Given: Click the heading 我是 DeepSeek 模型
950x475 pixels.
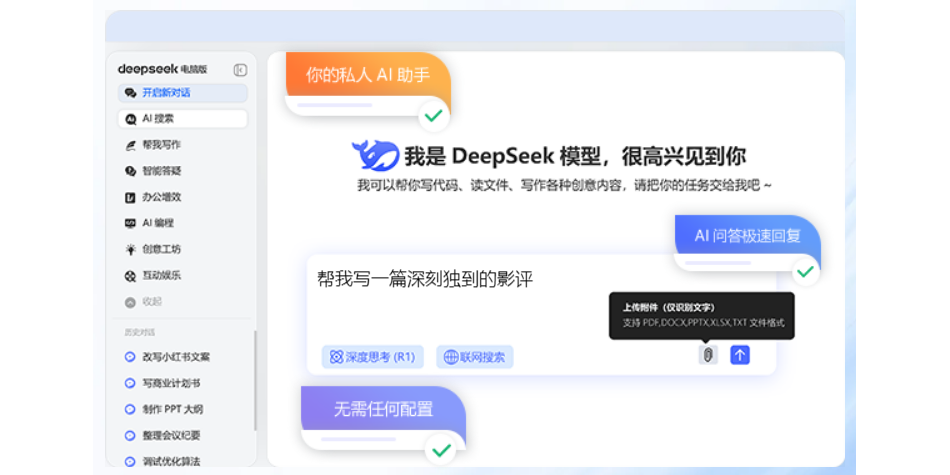Looking at the screenshot, I should coord(575,156).
